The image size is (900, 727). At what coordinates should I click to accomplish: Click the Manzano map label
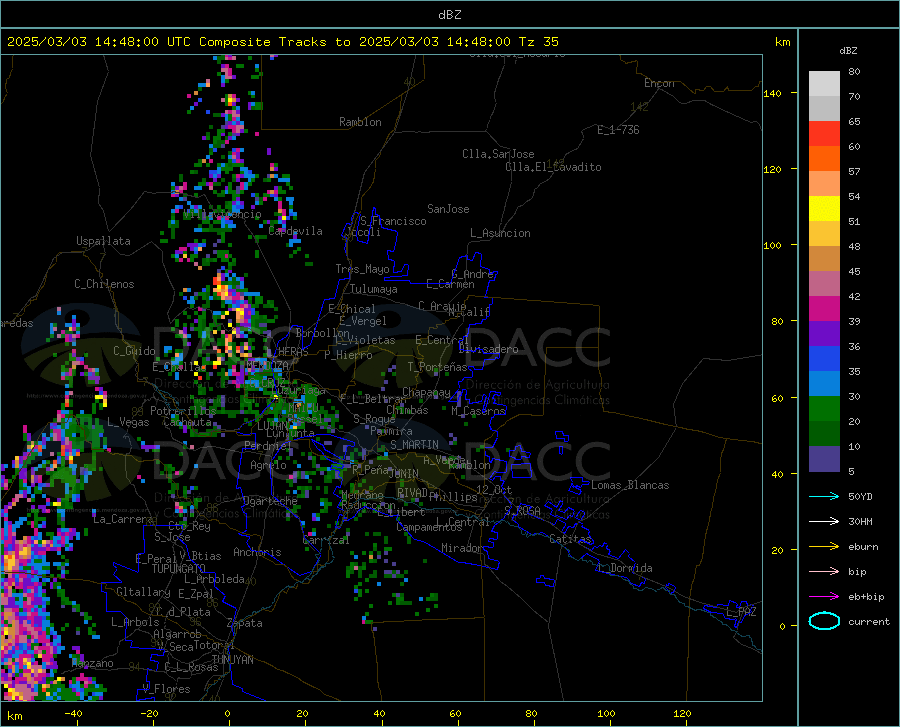click(x=92, y=663)
